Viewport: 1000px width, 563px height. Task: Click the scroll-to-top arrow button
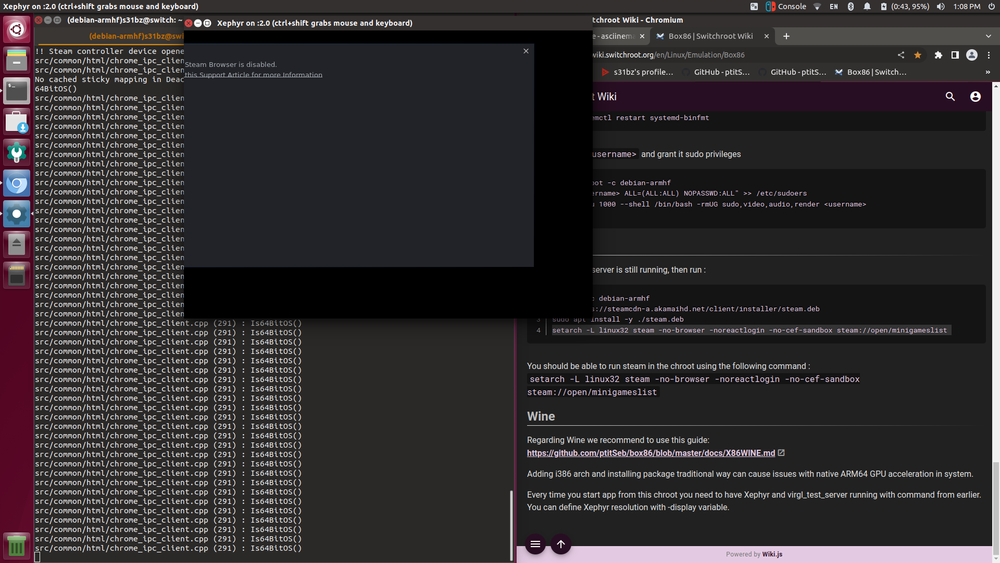[x=561, y=545]
